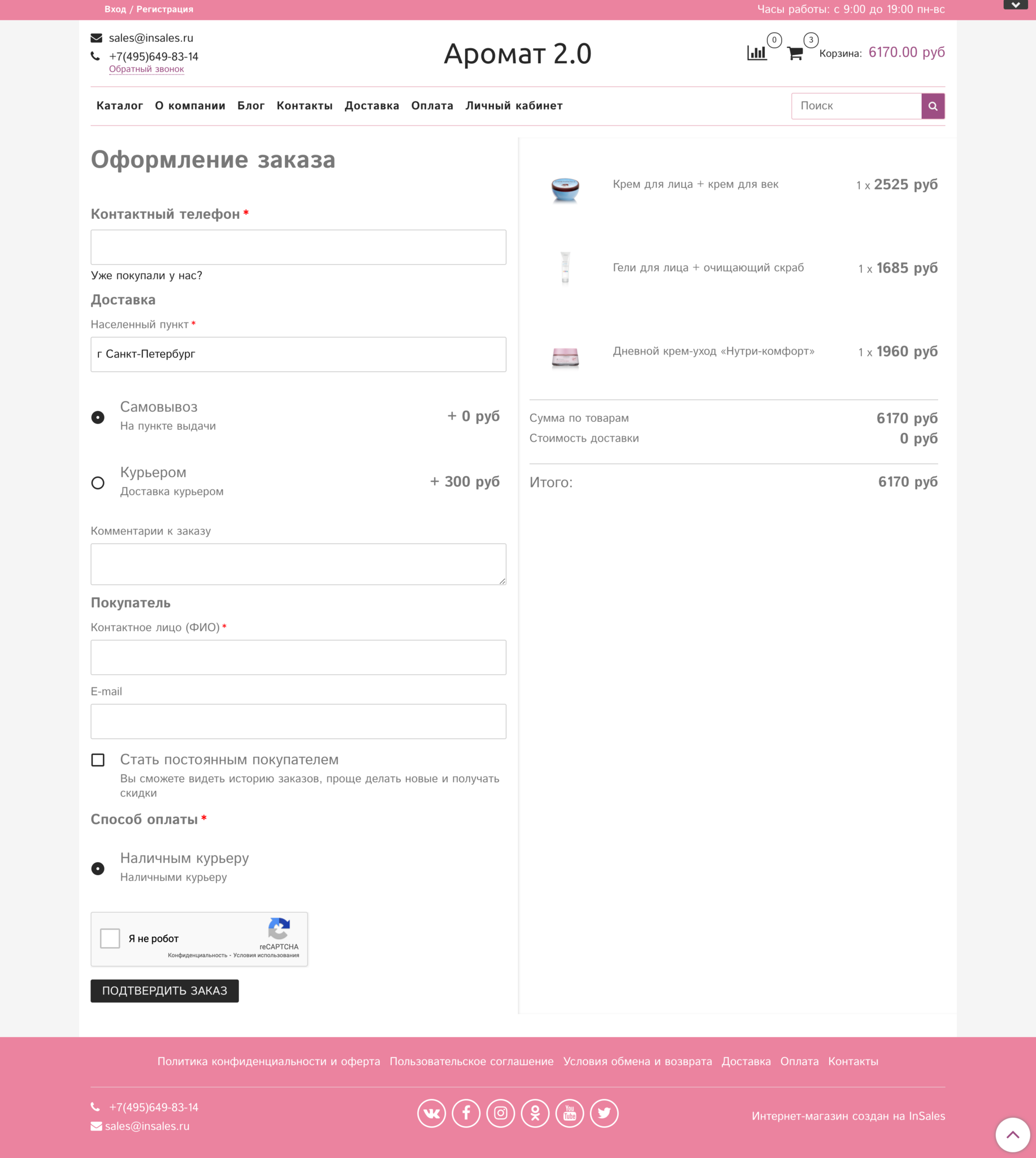
Task: Tick the Я не робот reCAPTCHA checkbox
Action: click(110, 938)
